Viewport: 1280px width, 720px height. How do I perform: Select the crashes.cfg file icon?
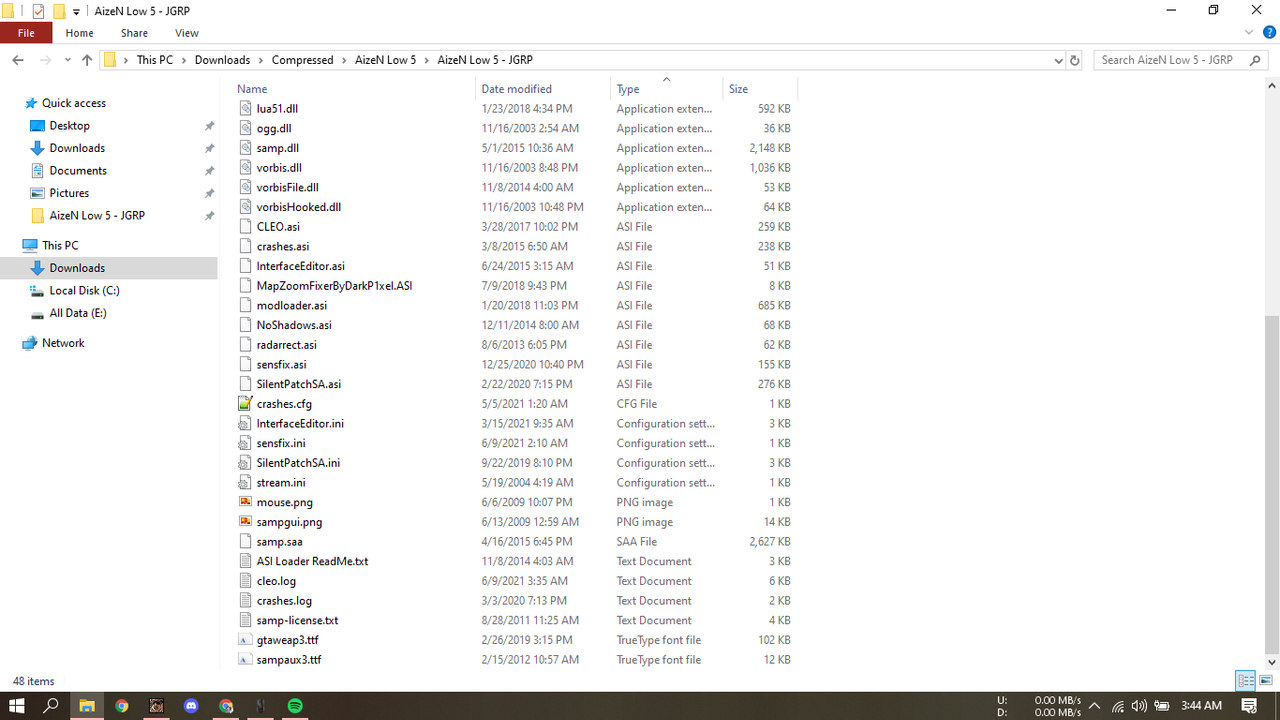(x=246, y=404)
